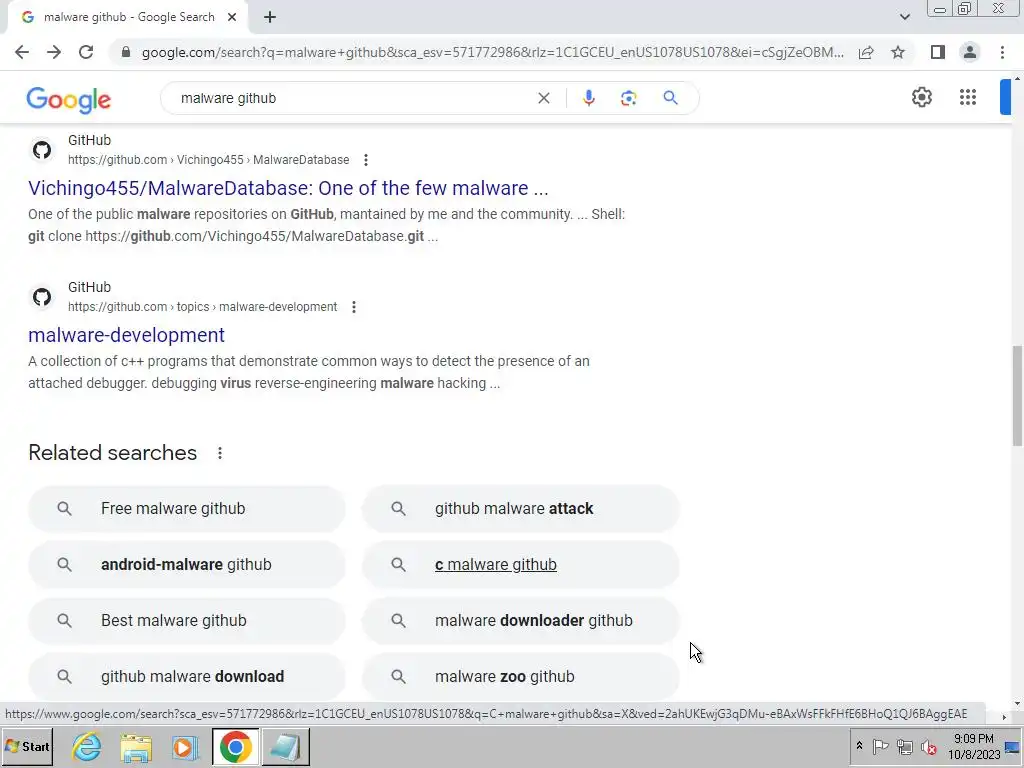Open the tab search dropdown arrow
1024x768 pixels.
(904, 17)
